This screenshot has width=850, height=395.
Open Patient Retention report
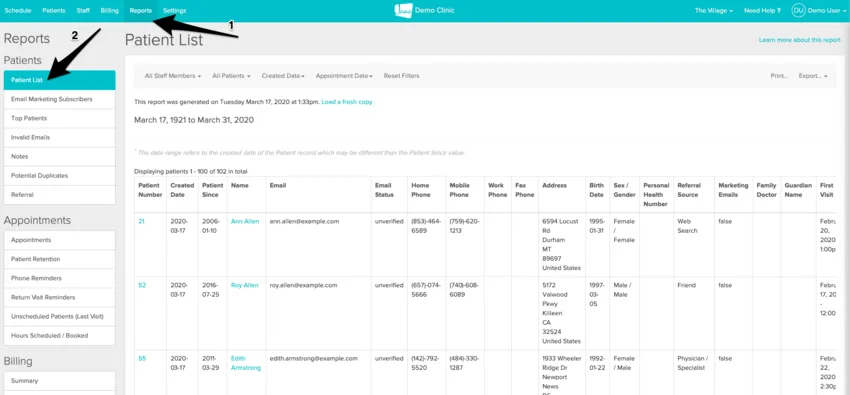(60, 259)
